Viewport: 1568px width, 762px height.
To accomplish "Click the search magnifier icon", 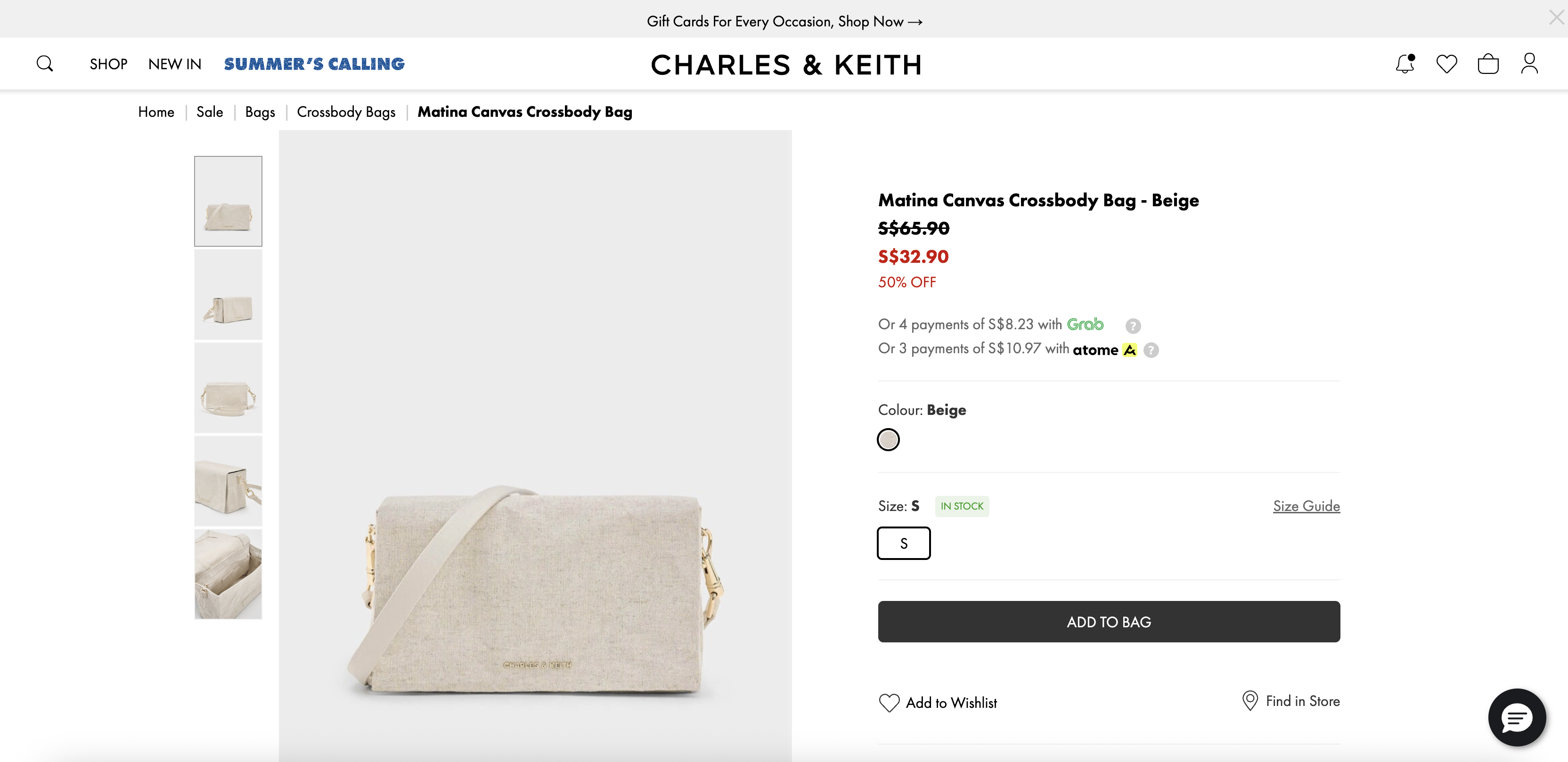I will tap(44, 64).
